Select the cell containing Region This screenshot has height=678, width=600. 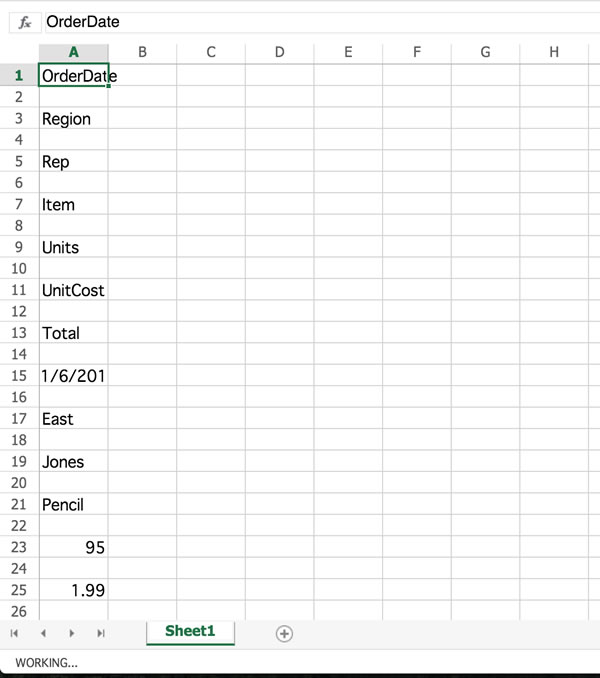tap(73, 118)
